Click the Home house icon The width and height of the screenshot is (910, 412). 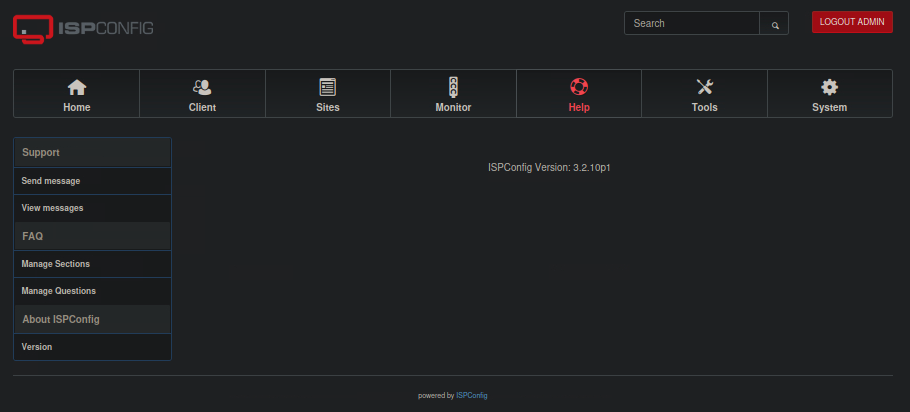pos(76,87)
